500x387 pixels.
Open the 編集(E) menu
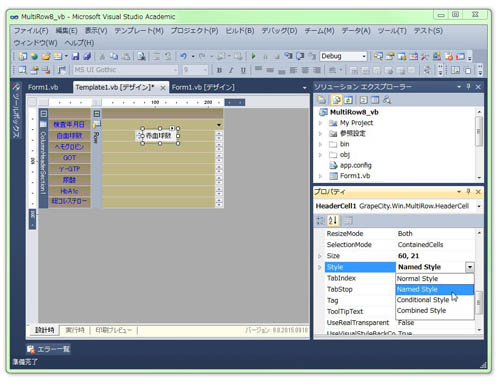(66, 31)
